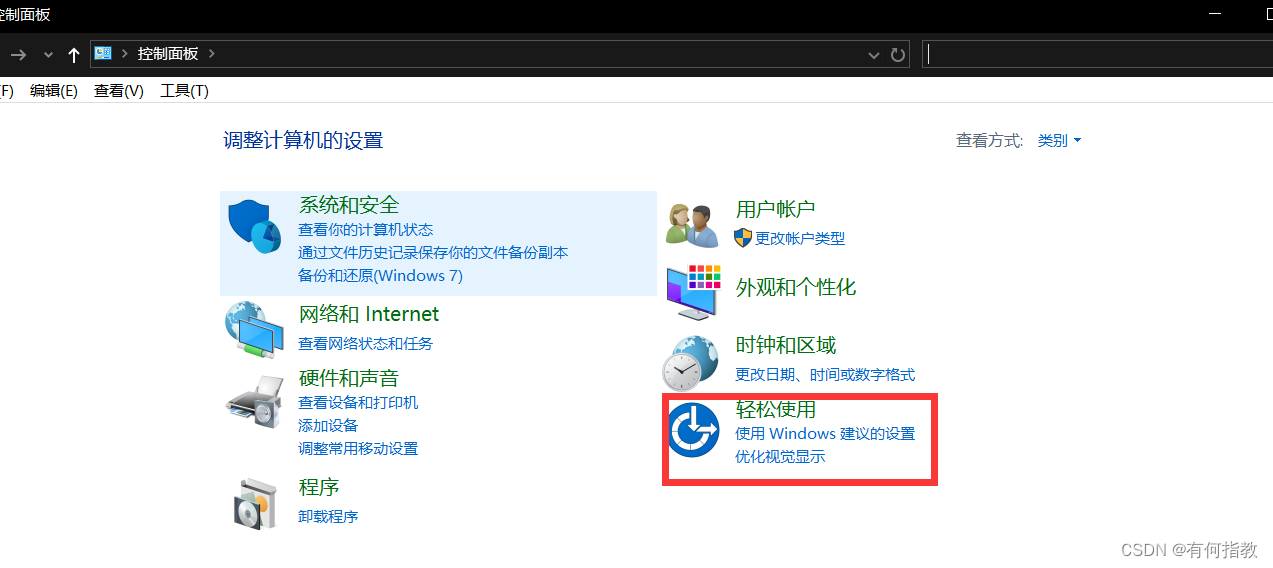Click 优化视觉显示 link
The width and height of the screenshot is (1273, 568).
(780, 457)
